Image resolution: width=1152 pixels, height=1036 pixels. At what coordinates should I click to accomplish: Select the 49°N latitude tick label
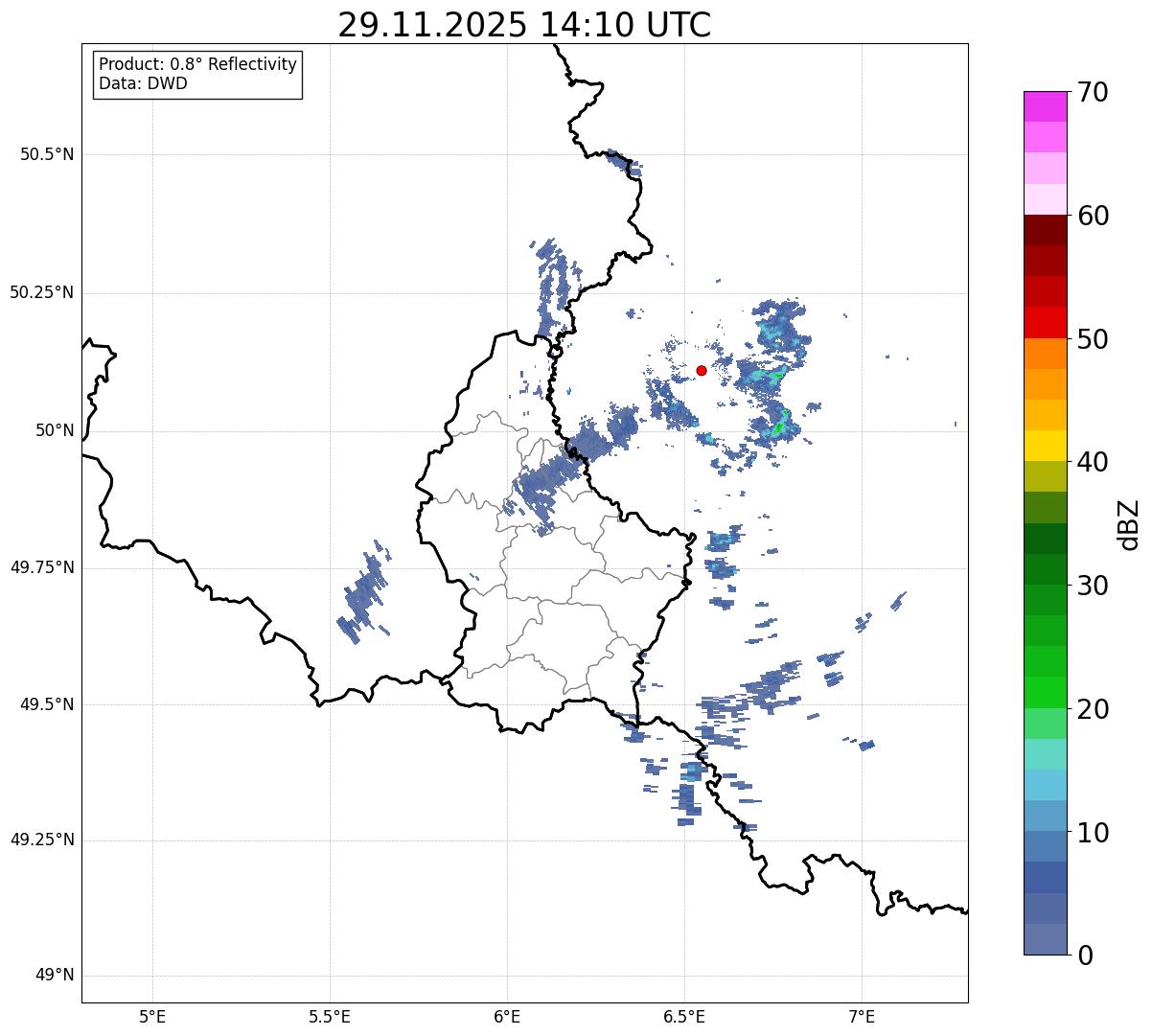point(54,976)
